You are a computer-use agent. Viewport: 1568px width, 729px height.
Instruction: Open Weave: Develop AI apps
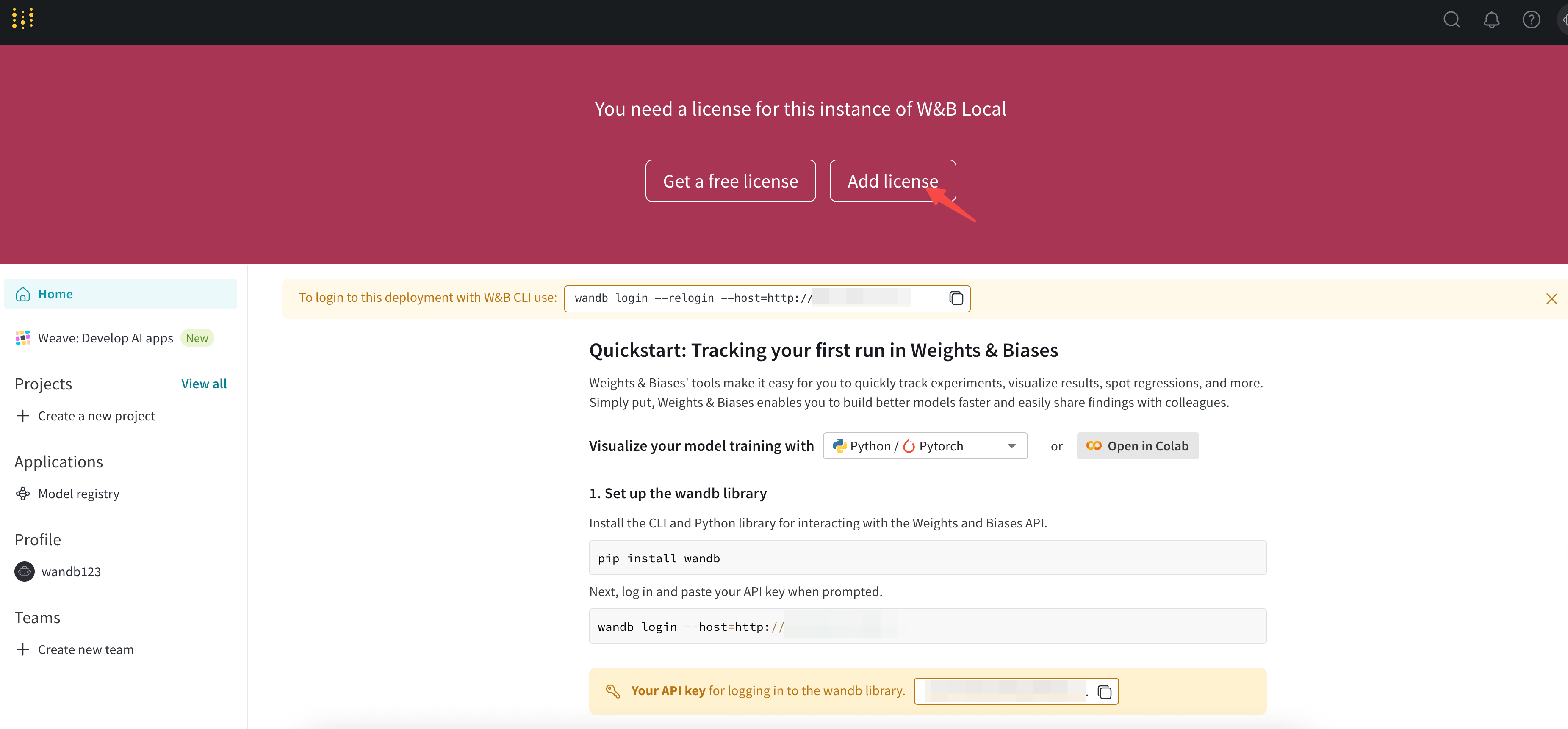[105, 338]
